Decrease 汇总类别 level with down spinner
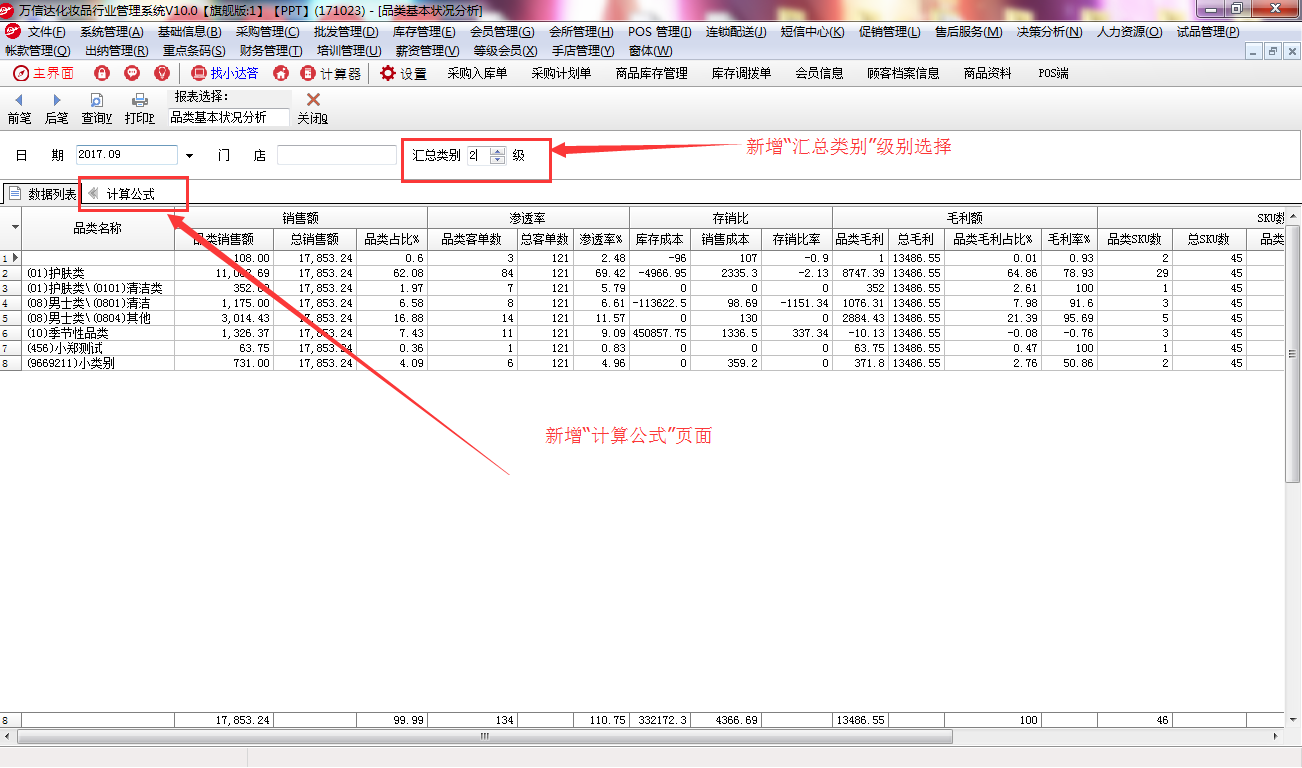1302x768 pixels. point(498,160)
